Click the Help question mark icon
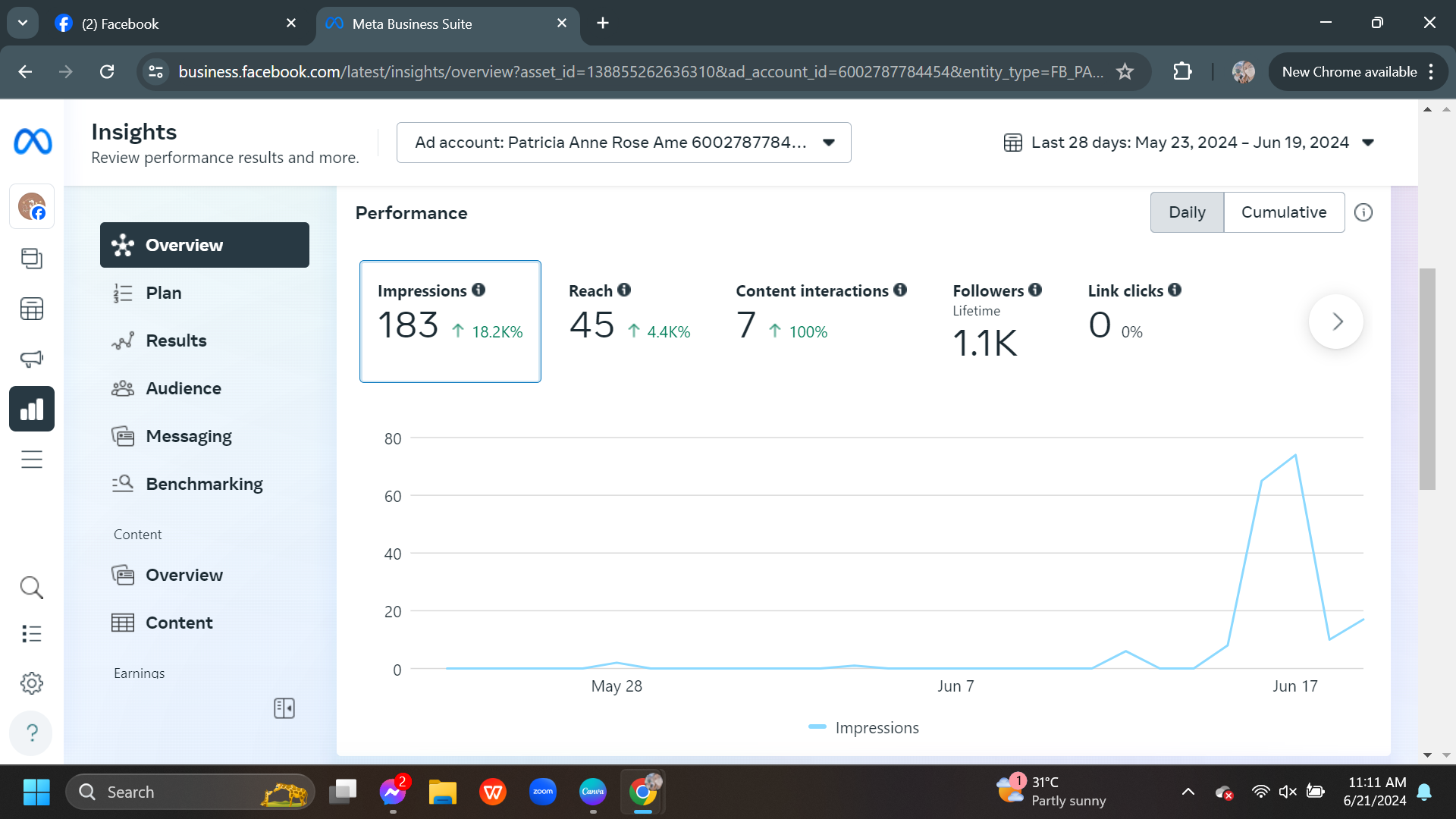The width and height of the screenshot is (1456, 819). click(32, 733)
